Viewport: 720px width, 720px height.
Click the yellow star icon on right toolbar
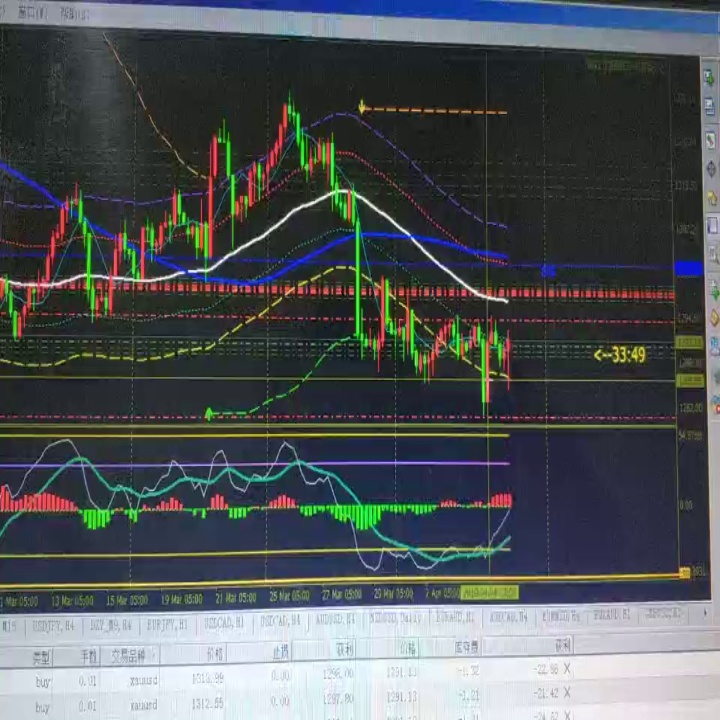tap(712, 199)
